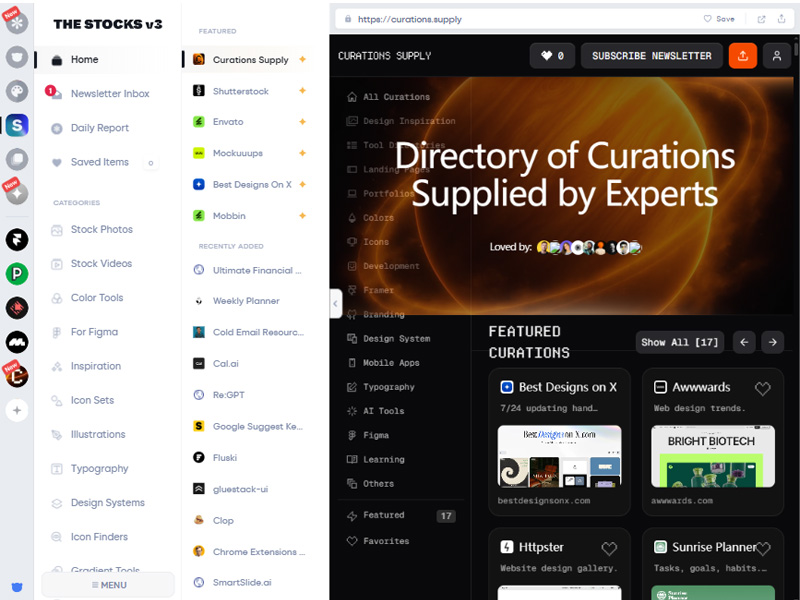800x600 pixels.
Task: Click the orange upload/share icon button
Action: (x=742, y=56)
